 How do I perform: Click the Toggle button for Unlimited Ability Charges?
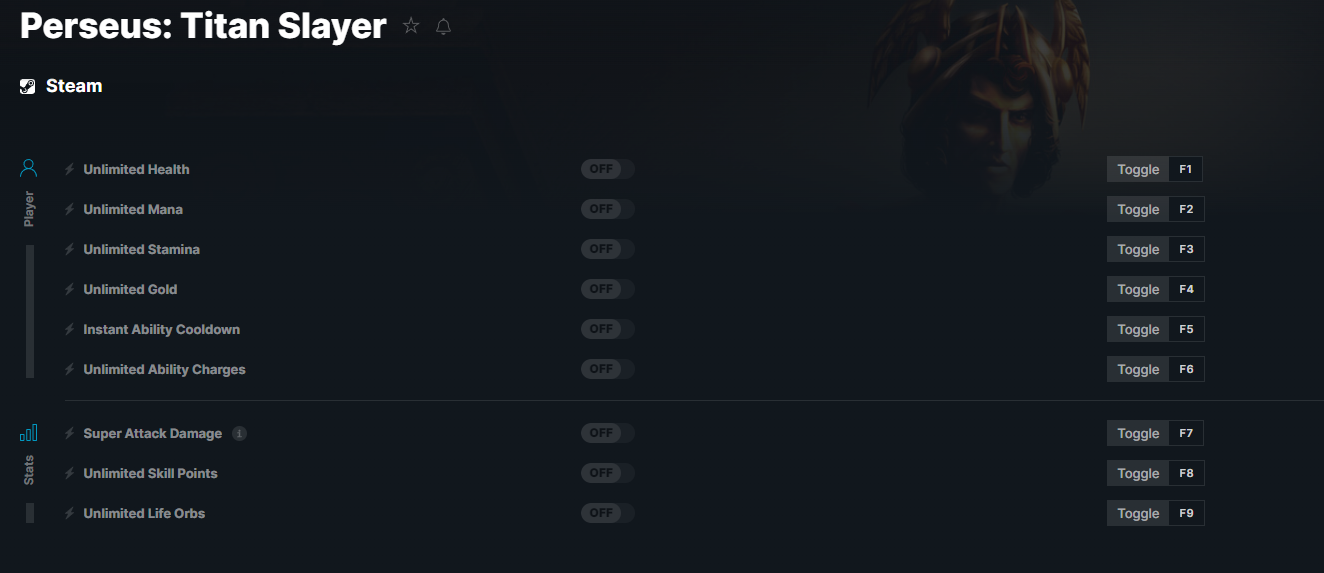pyautogui.click(x=1138, y=369)
